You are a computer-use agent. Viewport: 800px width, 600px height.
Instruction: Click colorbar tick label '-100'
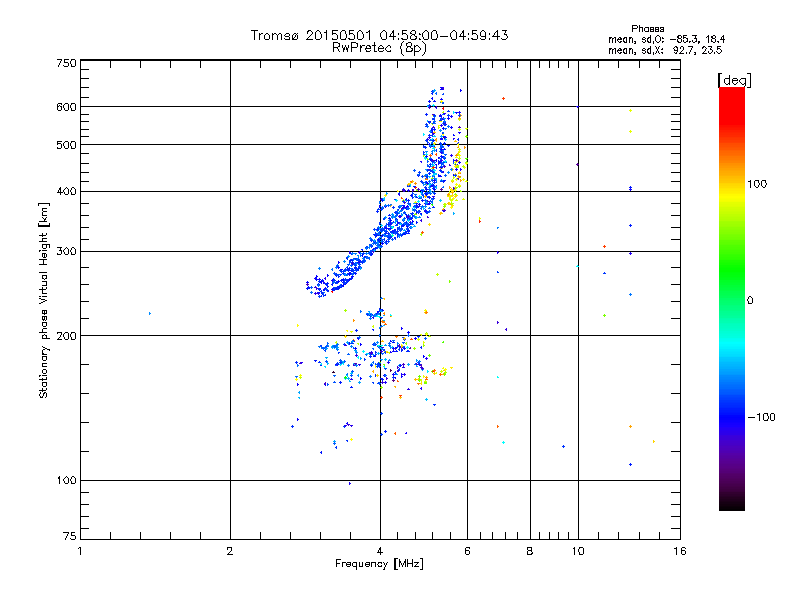click(761, 417)
